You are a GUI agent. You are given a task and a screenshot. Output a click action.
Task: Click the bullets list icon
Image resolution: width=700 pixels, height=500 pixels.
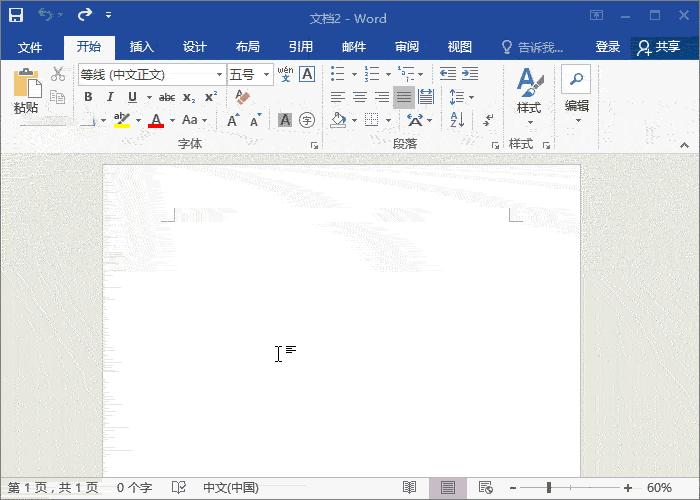[338, 74]
